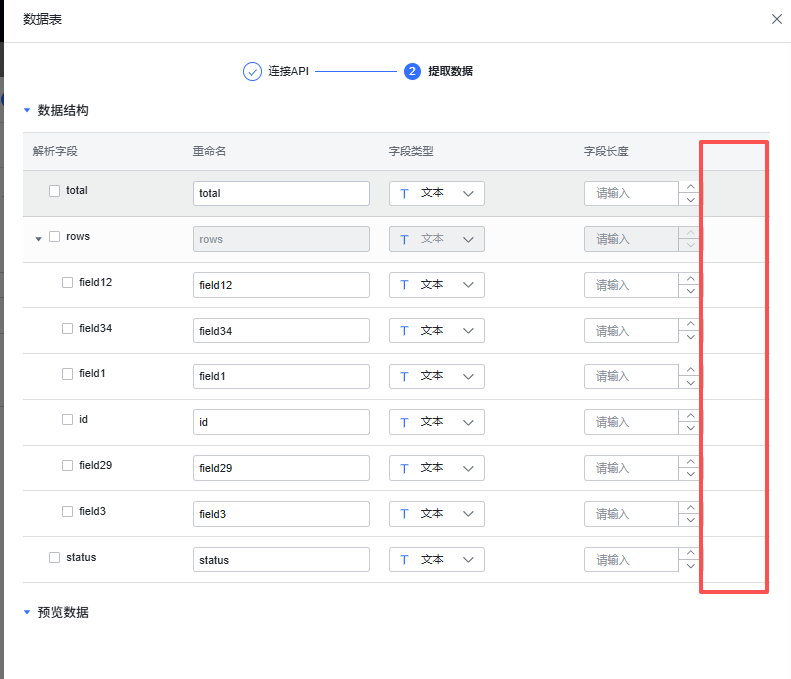791x679 pixels.
Task: Decrease field length for field12 row
Action: click(x=691, y=291)
